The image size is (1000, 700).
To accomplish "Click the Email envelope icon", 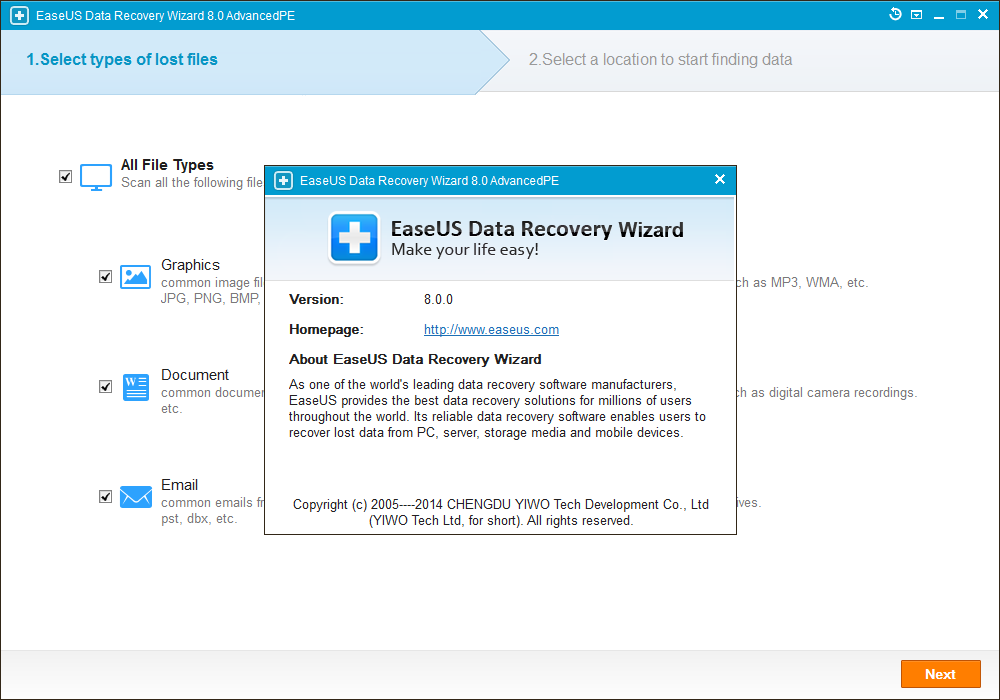I will (x=136, y=497).
